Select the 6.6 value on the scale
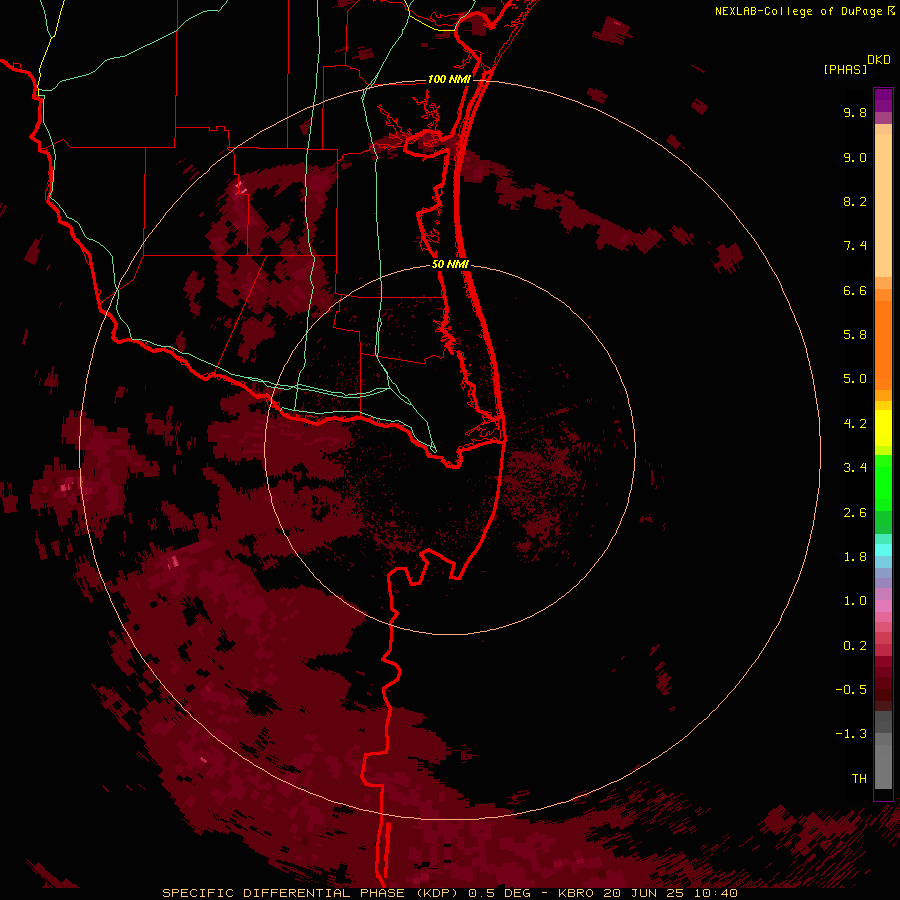The width and height of the screenshot is (900, 900). 855,290
